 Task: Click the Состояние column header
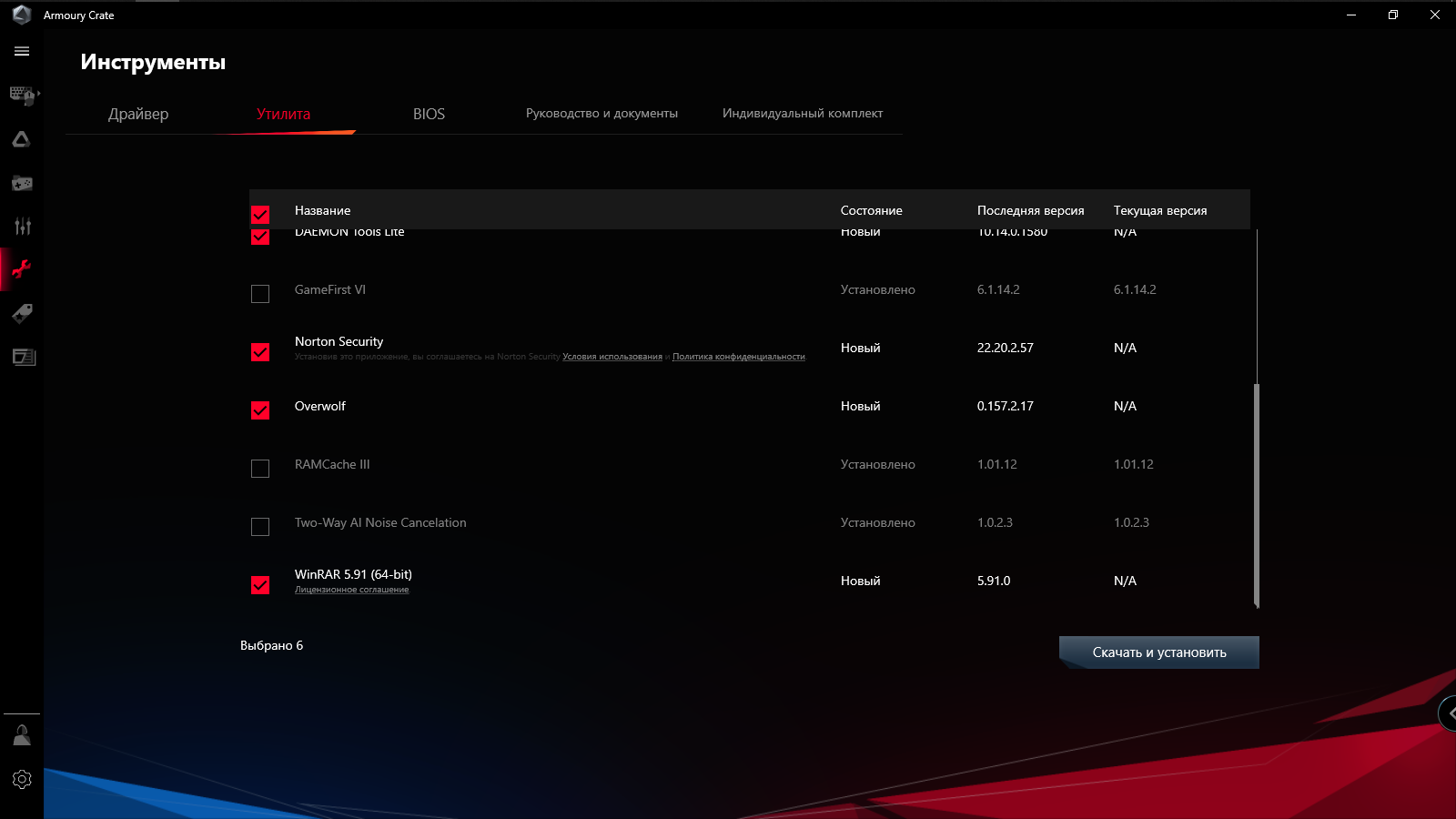[x=872, y=210]
